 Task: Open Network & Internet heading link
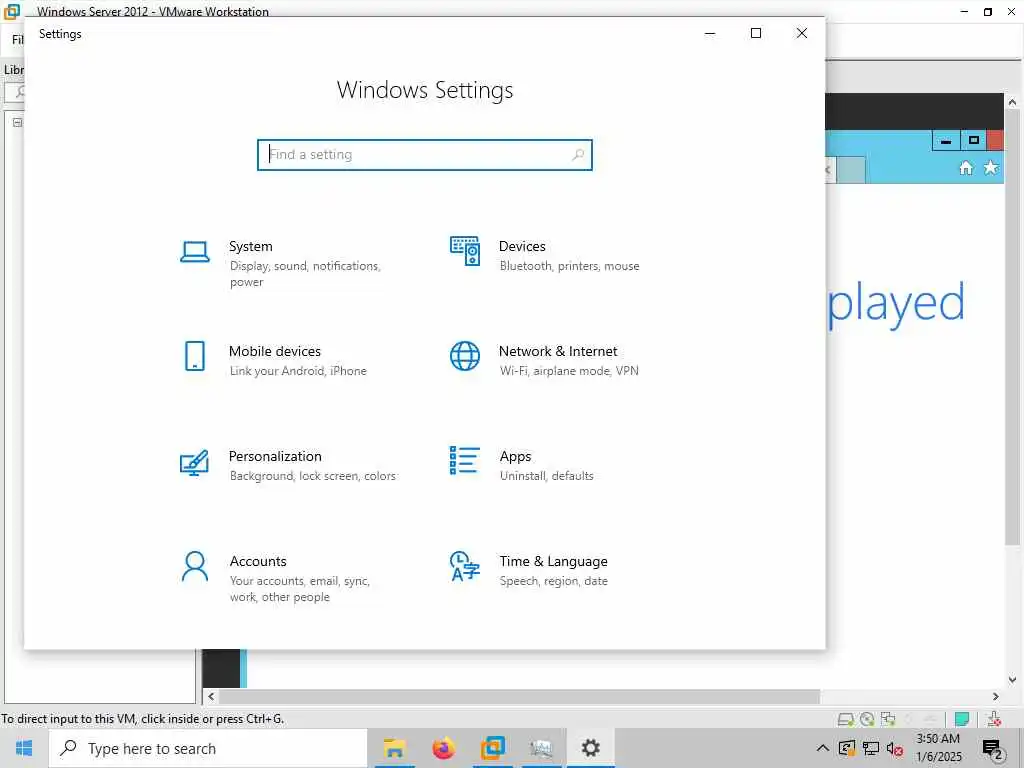(x=558, y=351)
